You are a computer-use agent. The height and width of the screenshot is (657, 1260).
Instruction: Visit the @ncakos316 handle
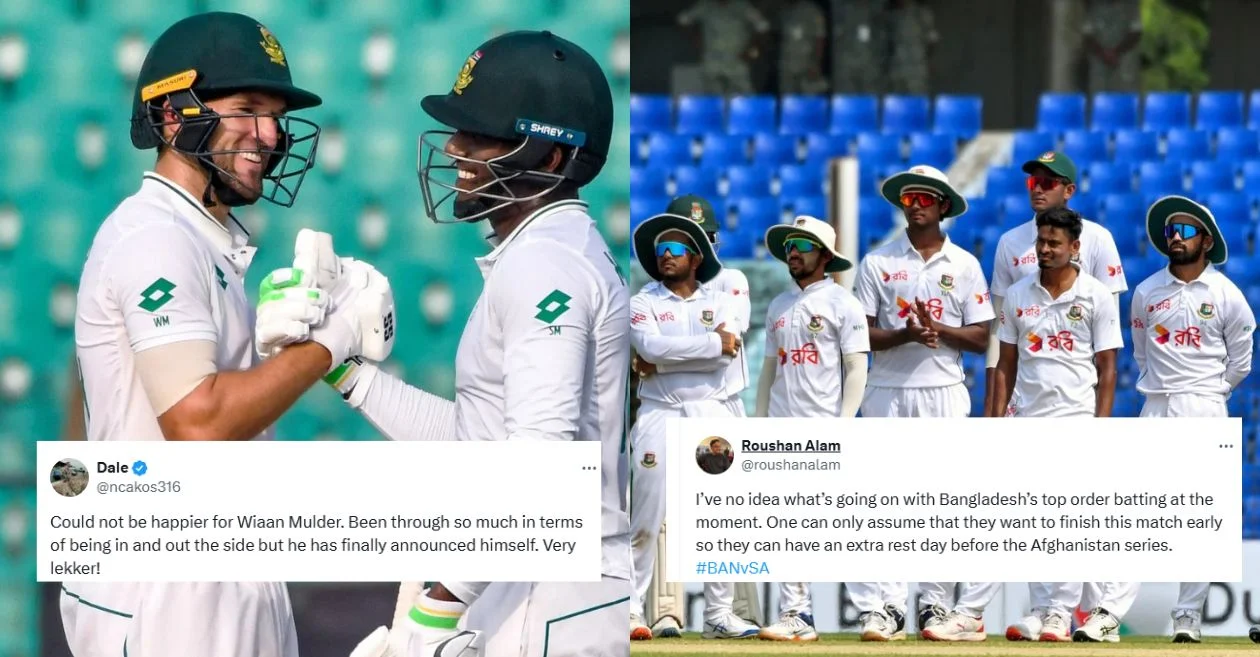[x=138, y=487]
